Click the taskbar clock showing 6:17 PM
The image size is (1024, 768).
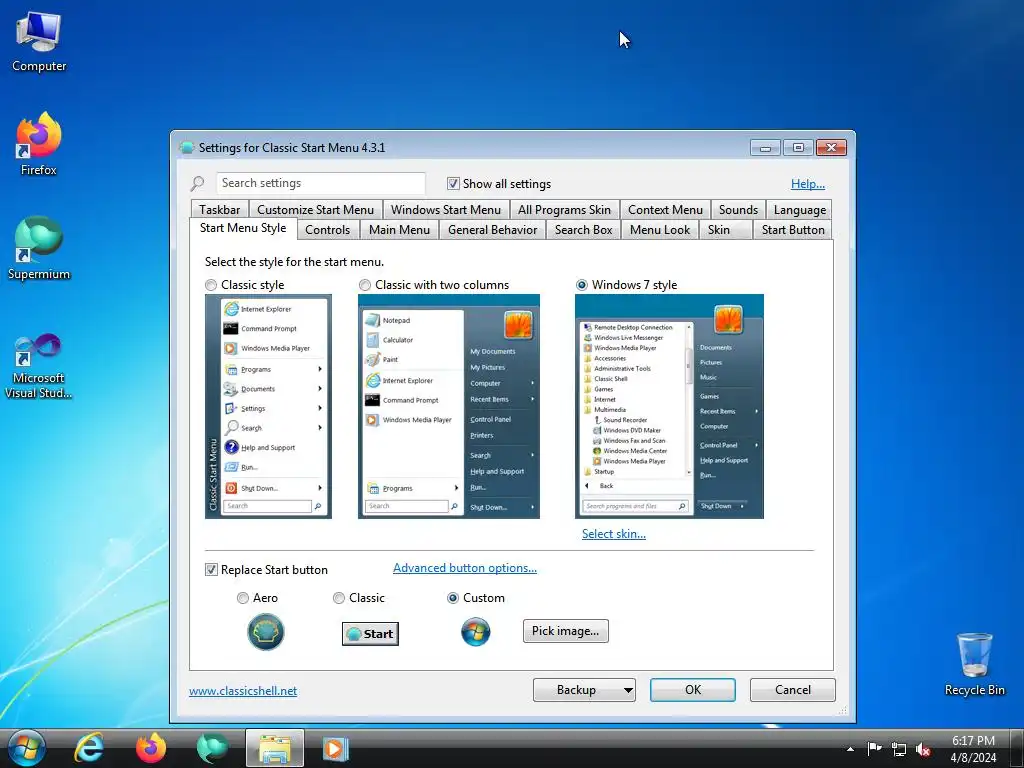point(973,749)
